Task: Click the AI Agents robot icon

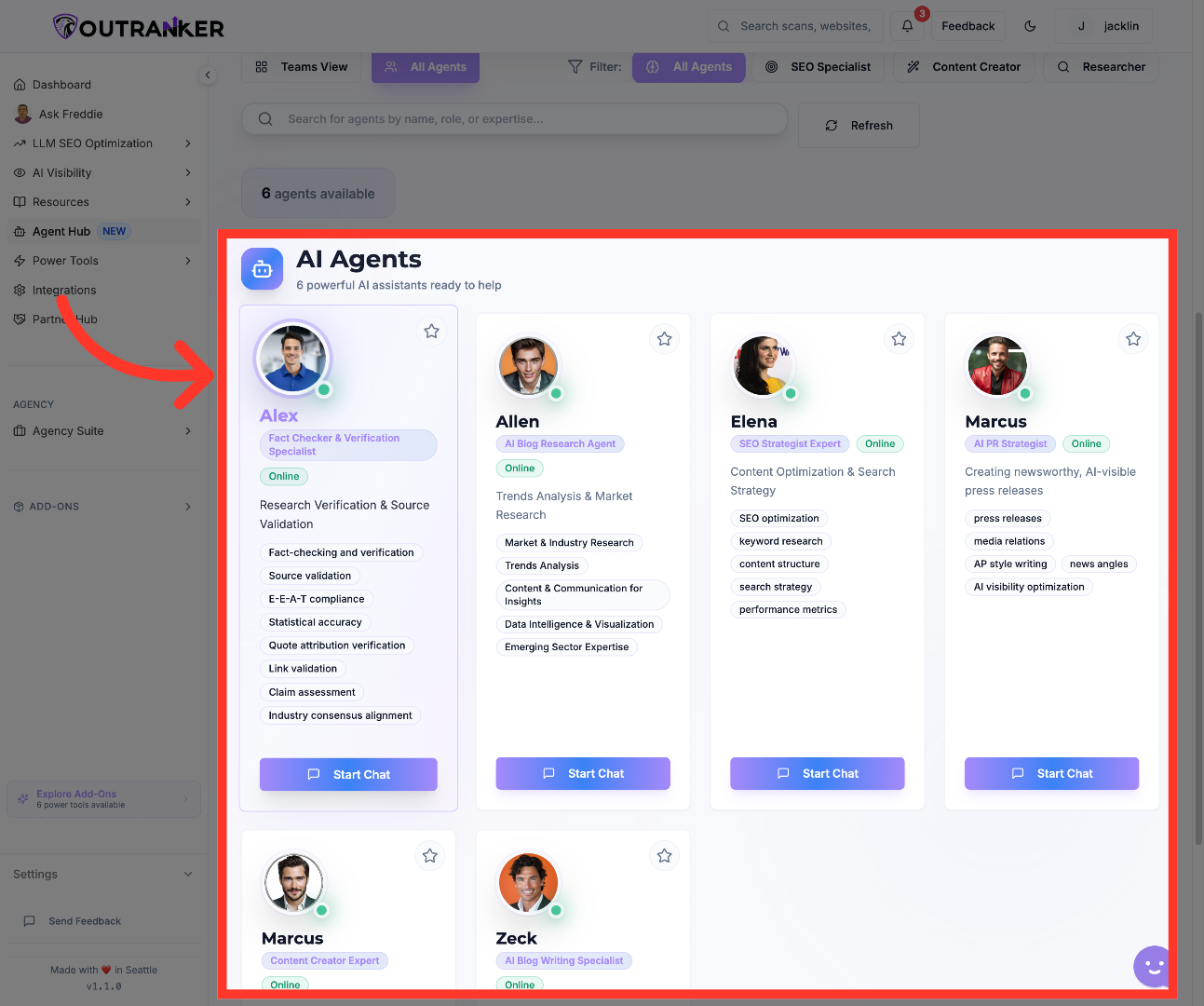Action: [262, 269]
